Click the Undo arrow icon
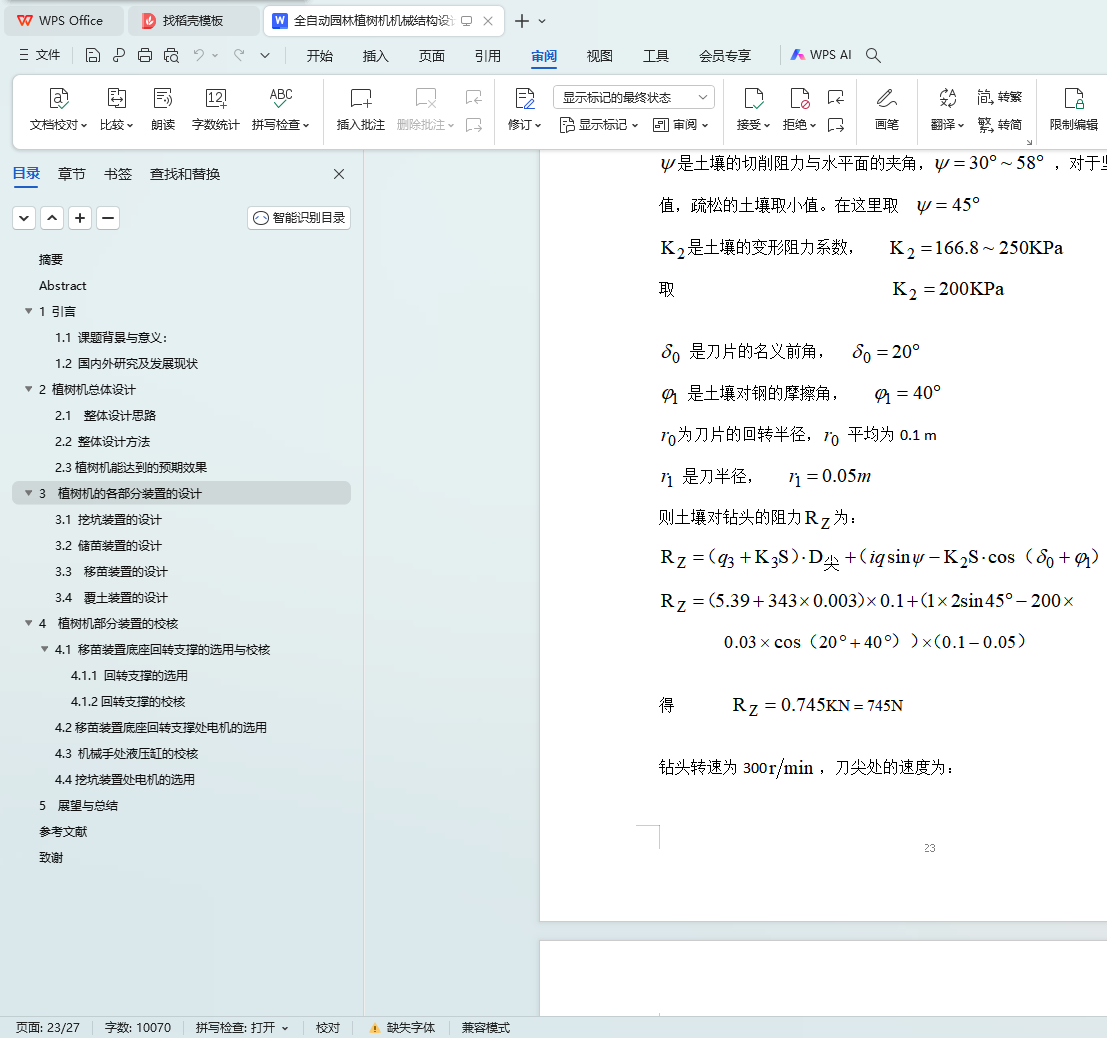The height and width of the screenshot is (1038, 1107). 199,55
